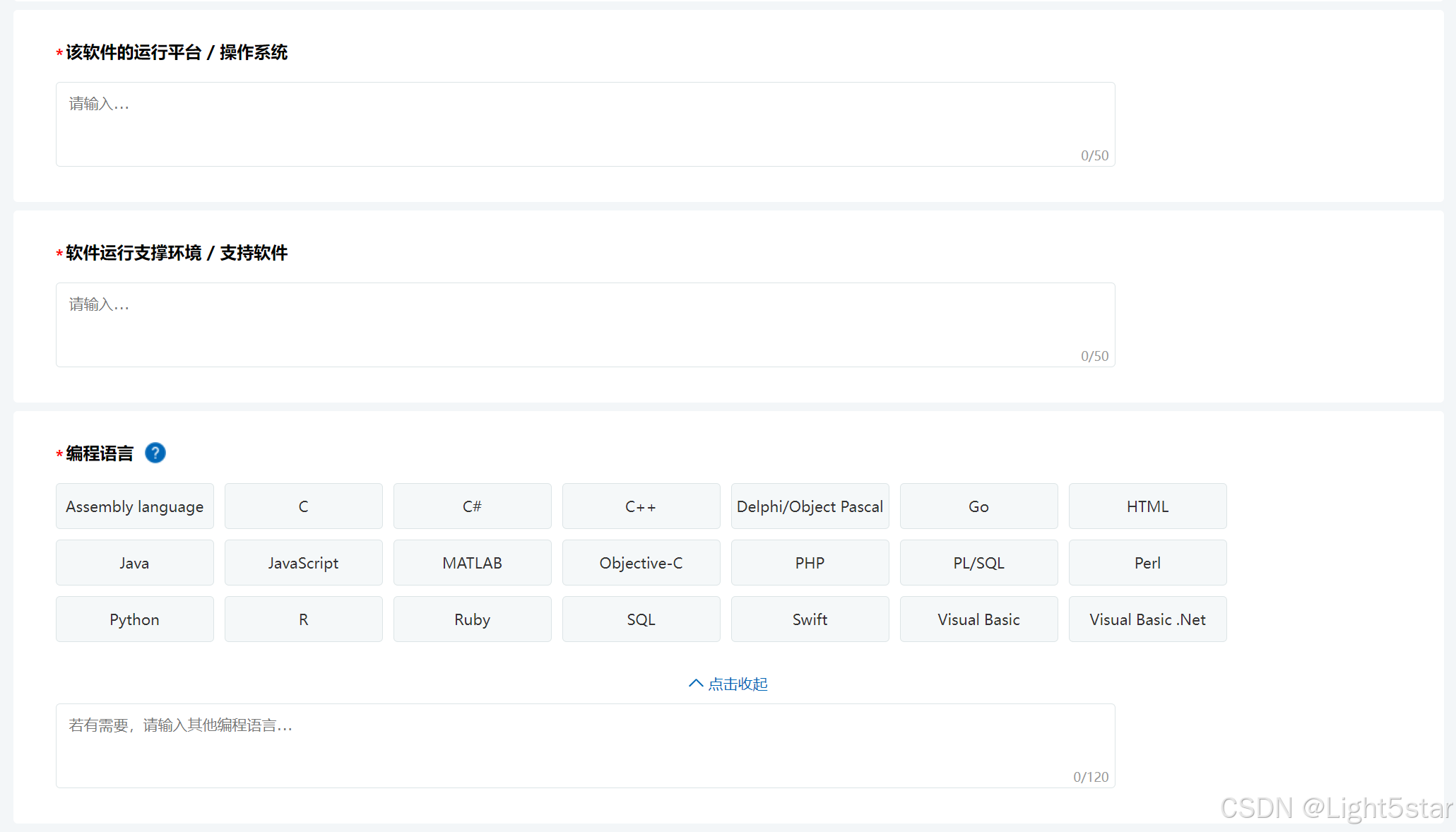Select the Python language option
Viewport: 1456px width, 832px height.
(x=134, y=619)
